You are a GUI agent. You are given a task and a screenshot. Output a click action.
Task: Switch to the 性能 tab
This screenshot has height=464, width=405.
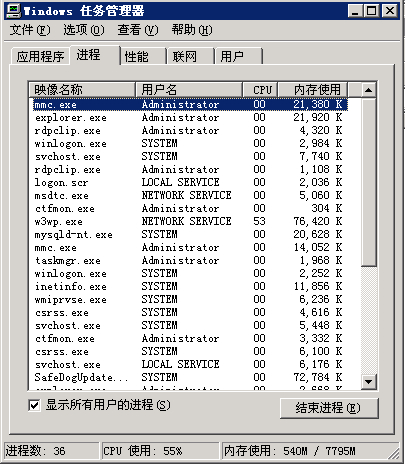coord(143,56)
